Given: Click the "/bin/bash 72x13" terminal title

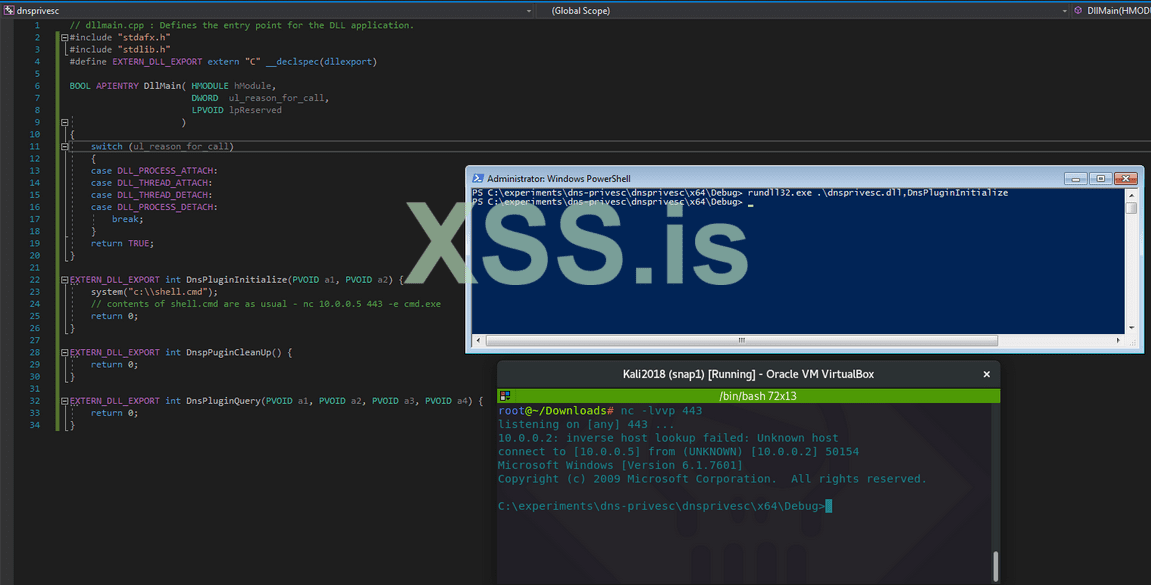Looking at the screenshot, I should (x=758, y=396).
